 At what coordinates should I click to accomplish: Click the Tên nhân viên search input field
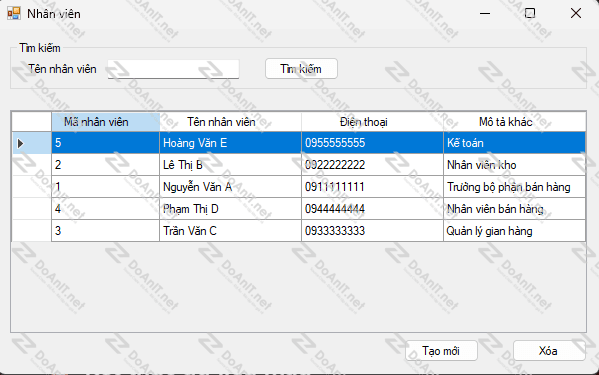pyautogui.click(x=173, y=69)
